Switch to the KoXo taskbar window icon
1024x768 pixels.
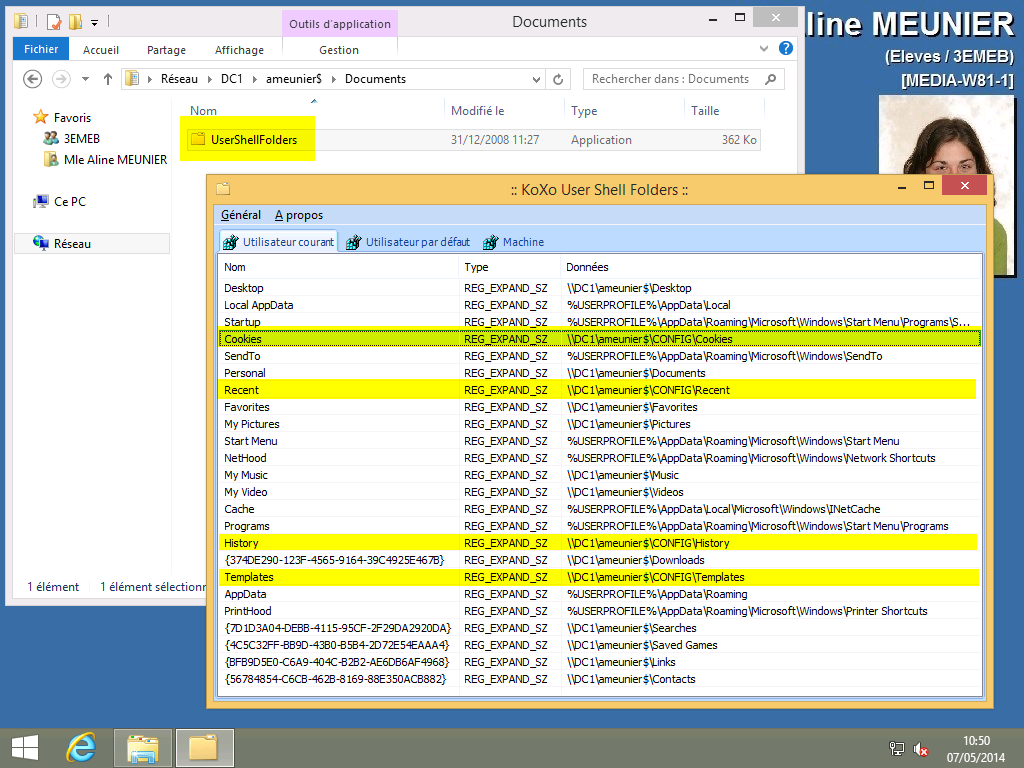pyautogui.click(x=204, y=747)
